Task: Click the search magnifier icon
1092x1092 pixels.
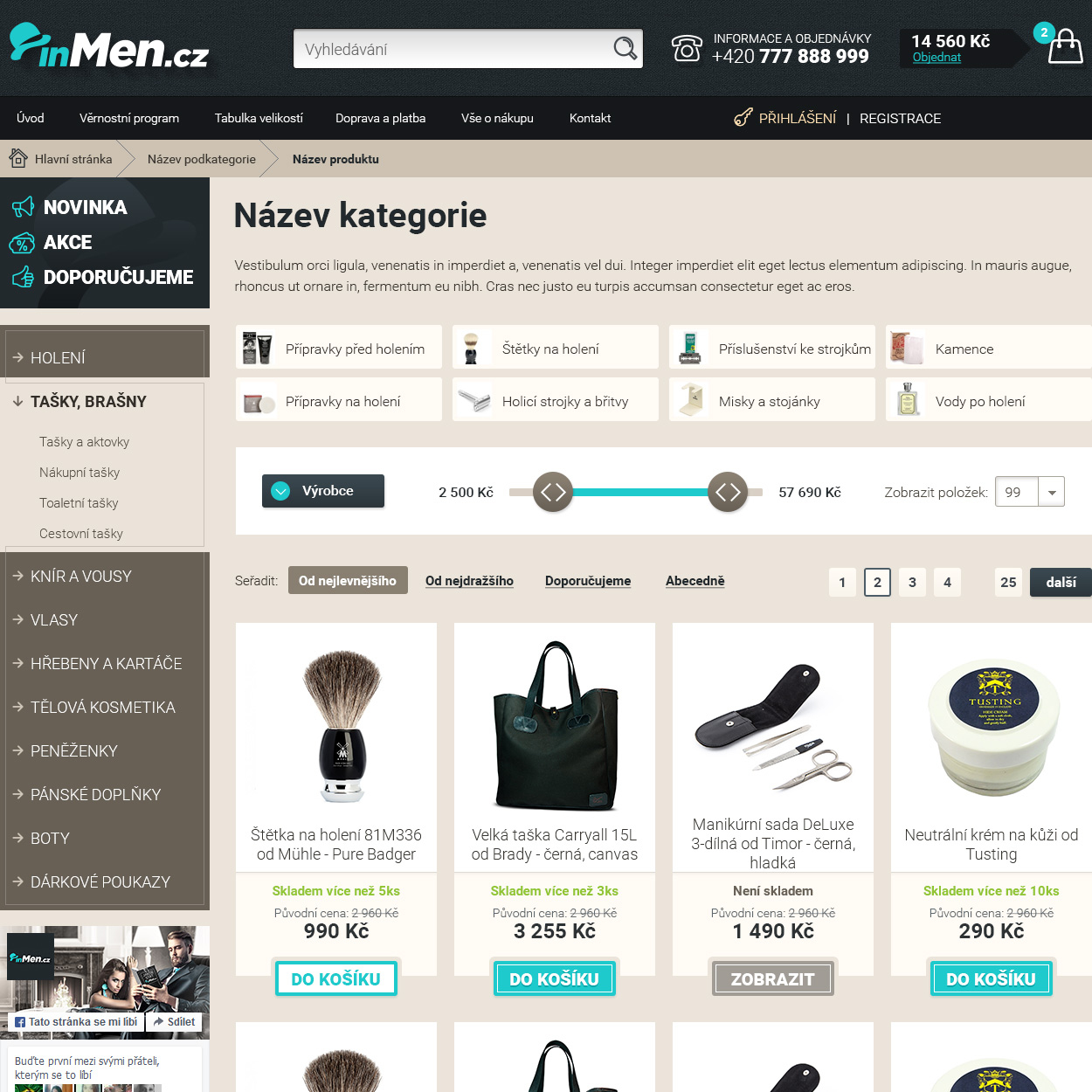Action: (x=625, y=49)
